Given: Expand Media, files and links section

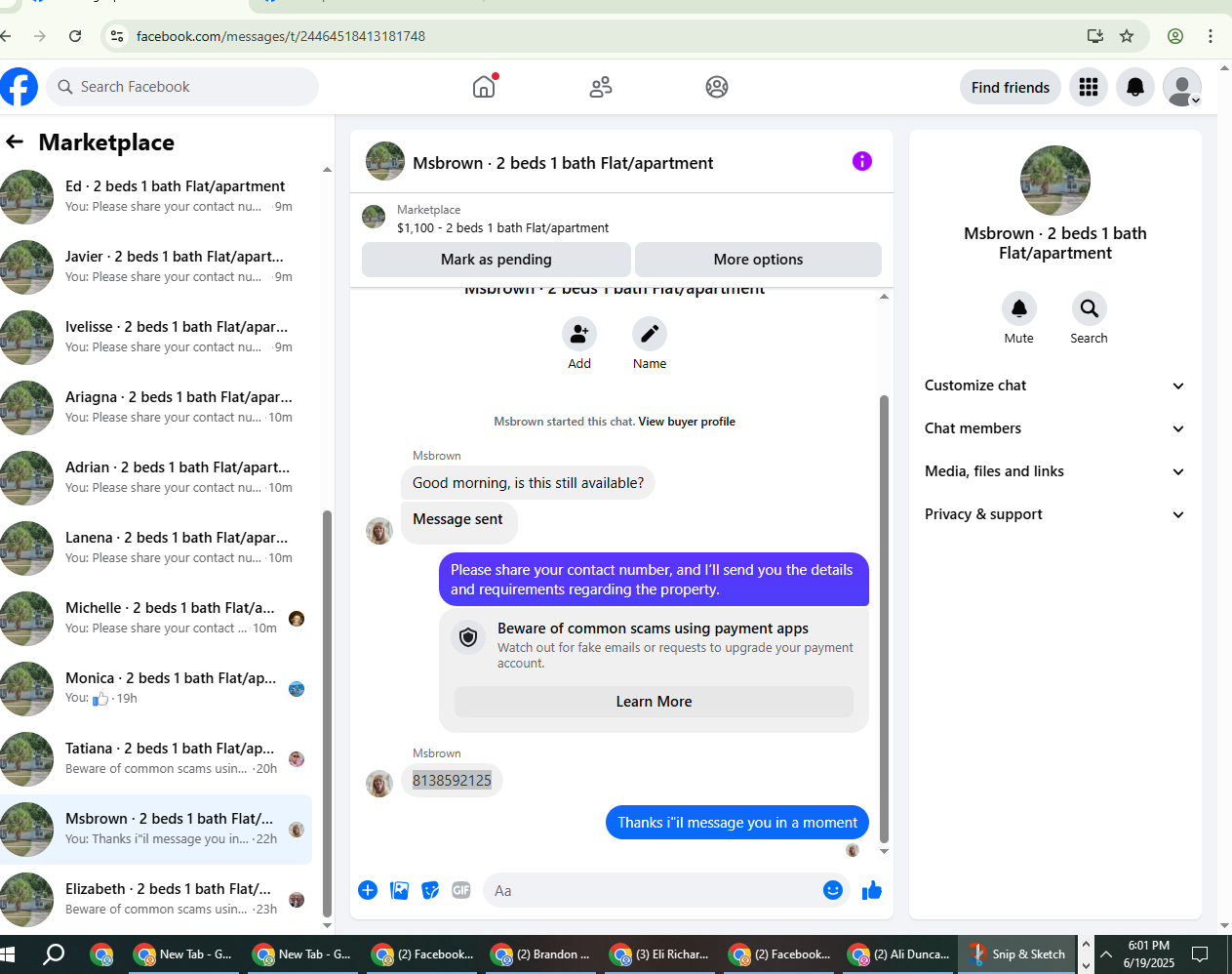Looking at the screenshot, I should pyautogui.click(x=1054, y=471).
